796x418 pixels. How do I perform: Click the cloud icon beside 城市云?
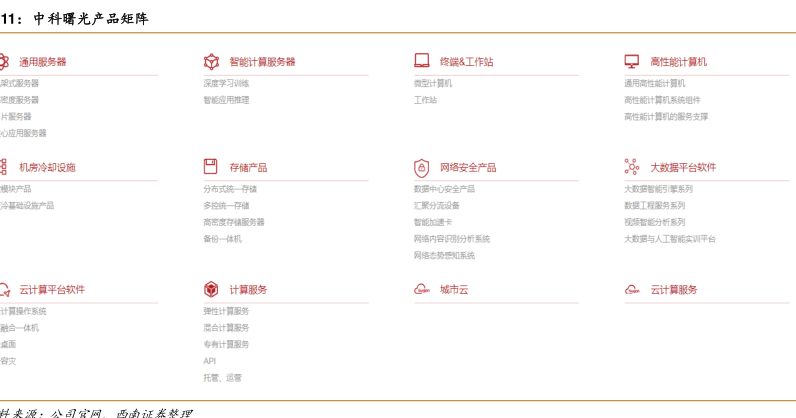click(x=422, y=290)
